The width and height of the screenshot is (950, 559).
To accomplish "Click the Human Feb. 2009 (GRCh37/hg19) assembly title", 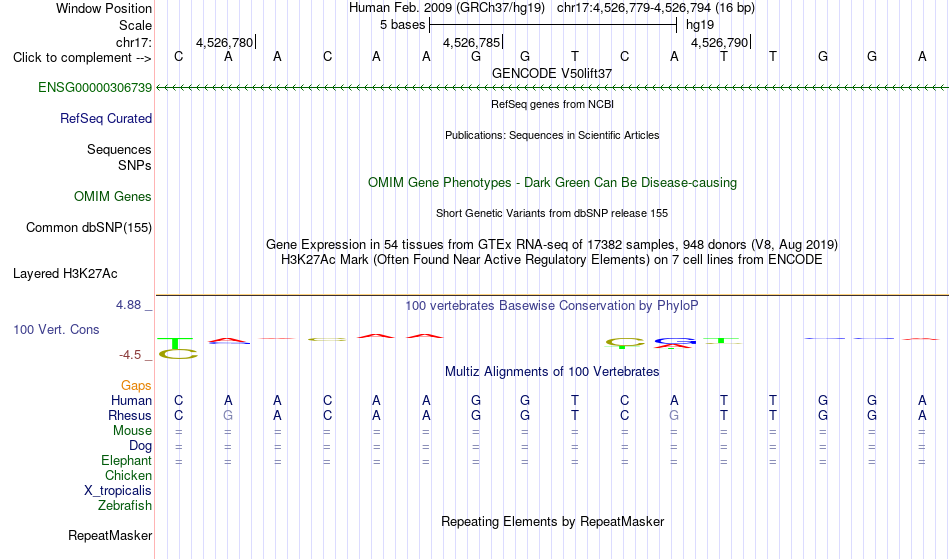I will pos(447,8).
